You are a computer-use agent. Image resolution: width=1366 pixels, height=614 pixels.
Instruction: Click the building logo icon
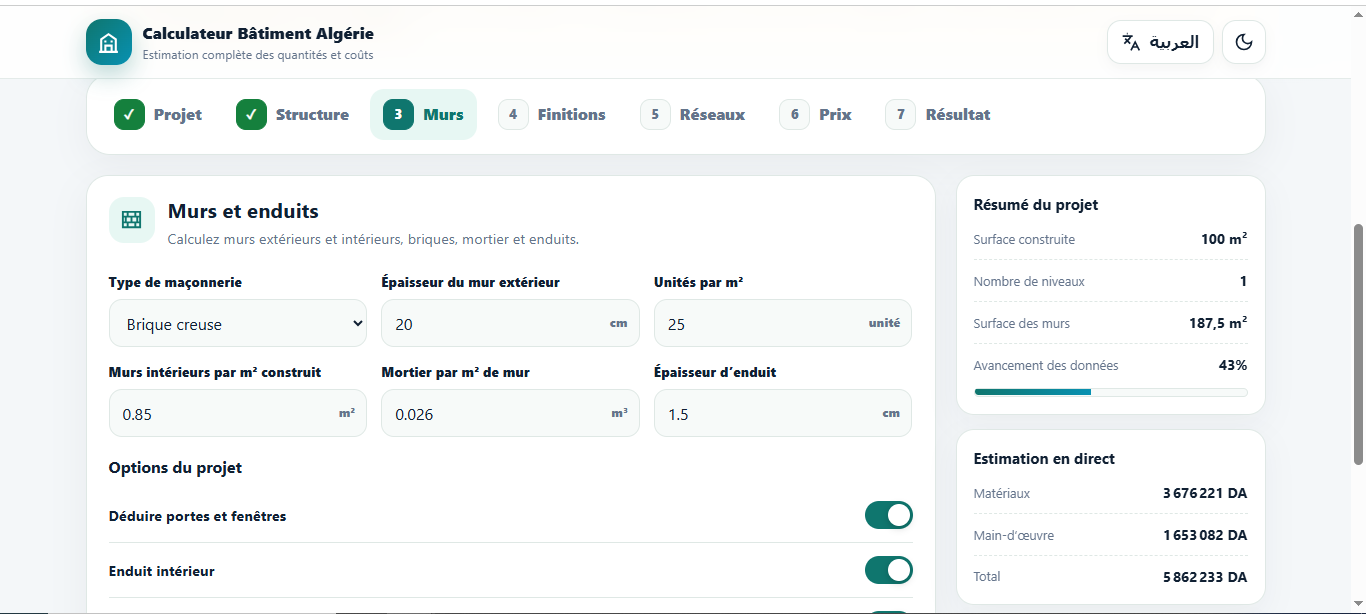(108, 42)
